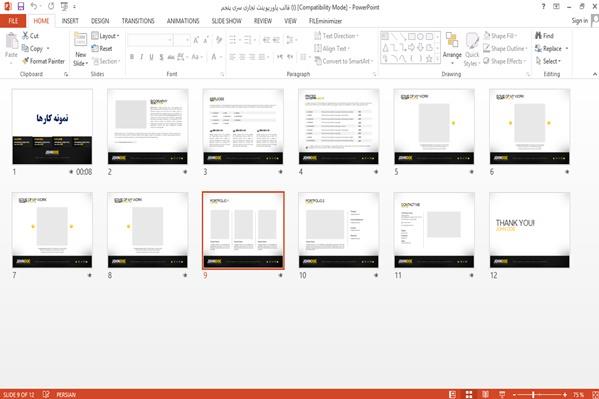599x399 pixels.
Task: Select slide 4 thumbnail
Action: click(338, 127)
